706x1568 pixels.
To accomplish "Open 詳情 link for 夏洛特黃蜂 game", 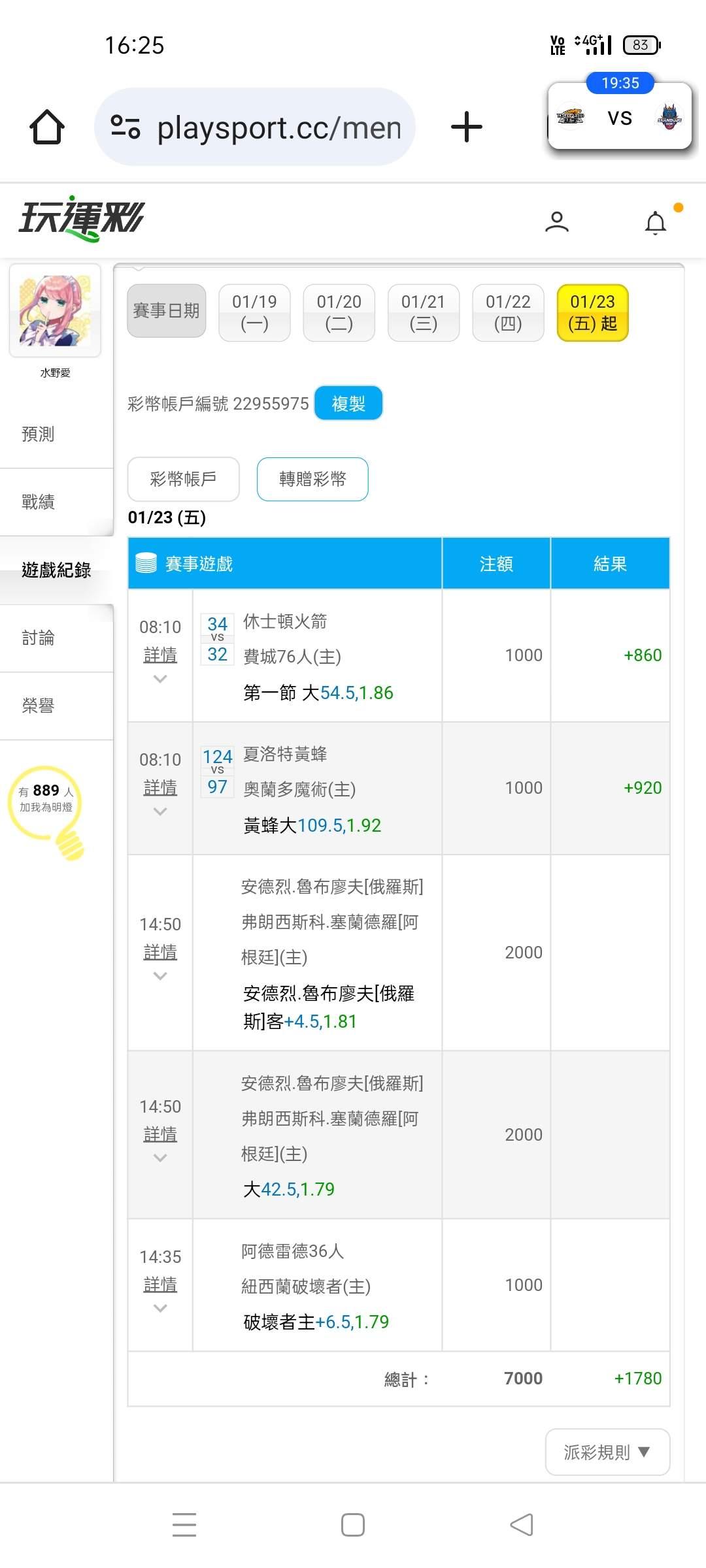I will point(160,787).
